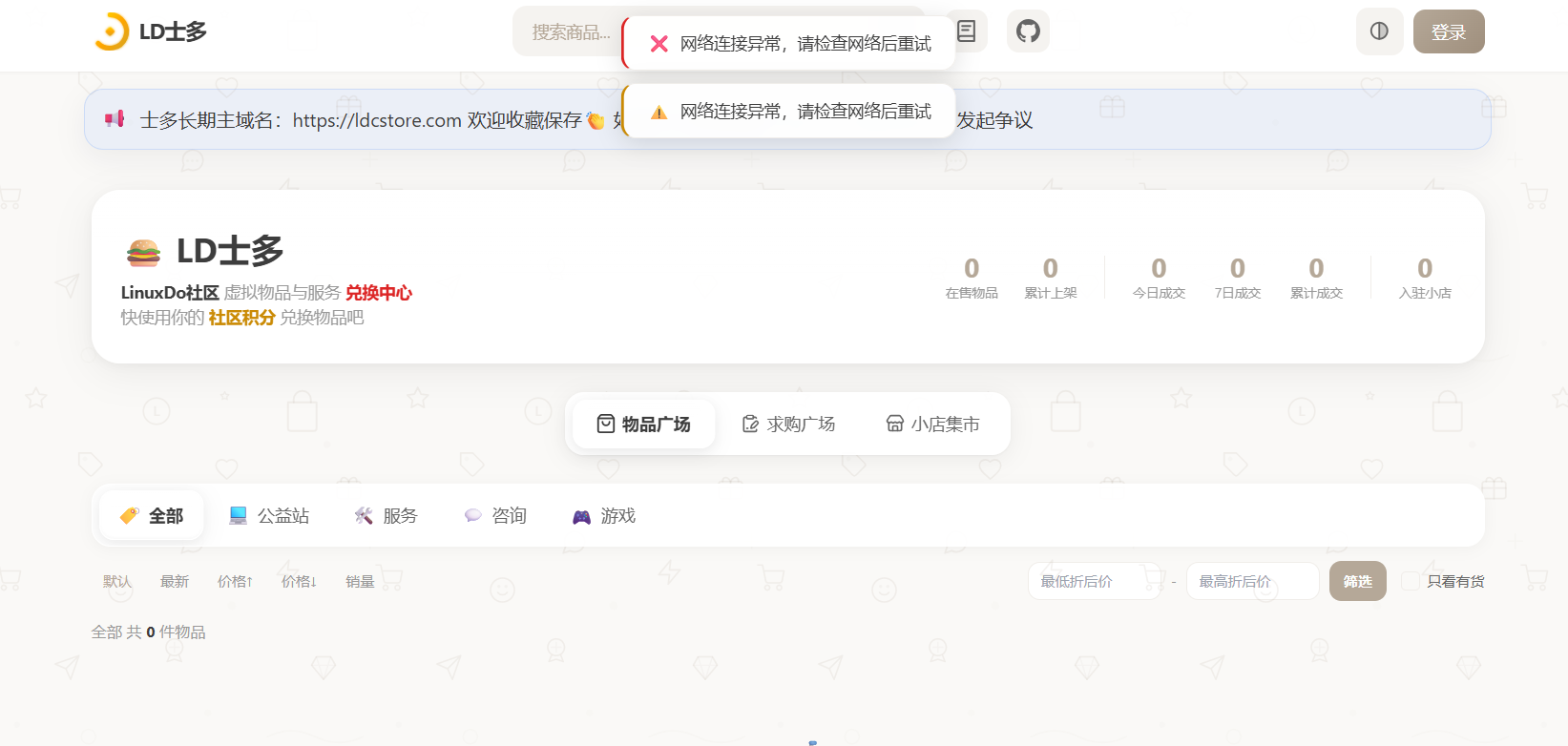1568x746 pixels.
Task: Select the 公益站 category filter
Action: click(269, 515)
